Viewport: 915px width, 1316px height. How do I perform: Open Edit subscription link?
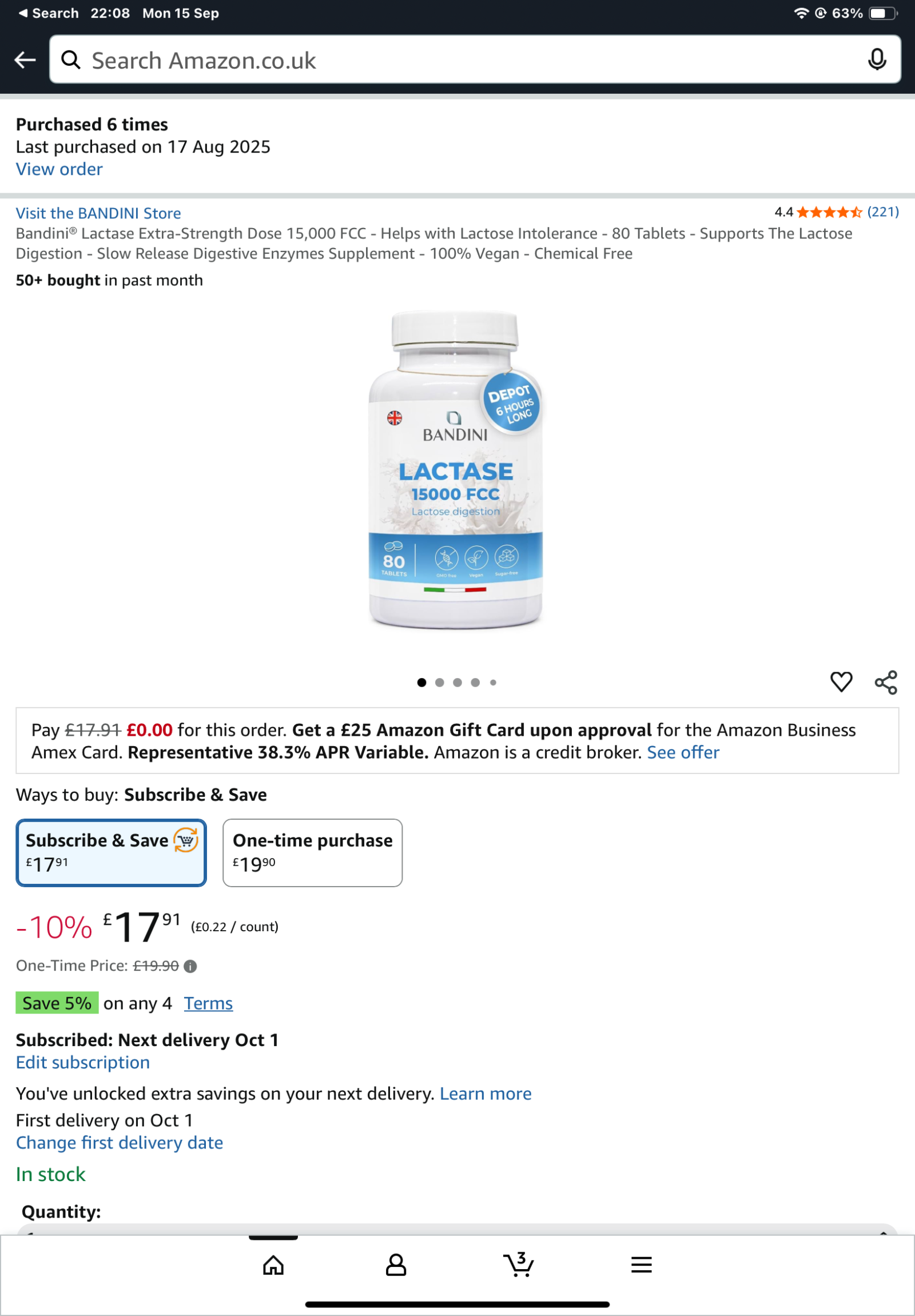tap(83, 1062)
